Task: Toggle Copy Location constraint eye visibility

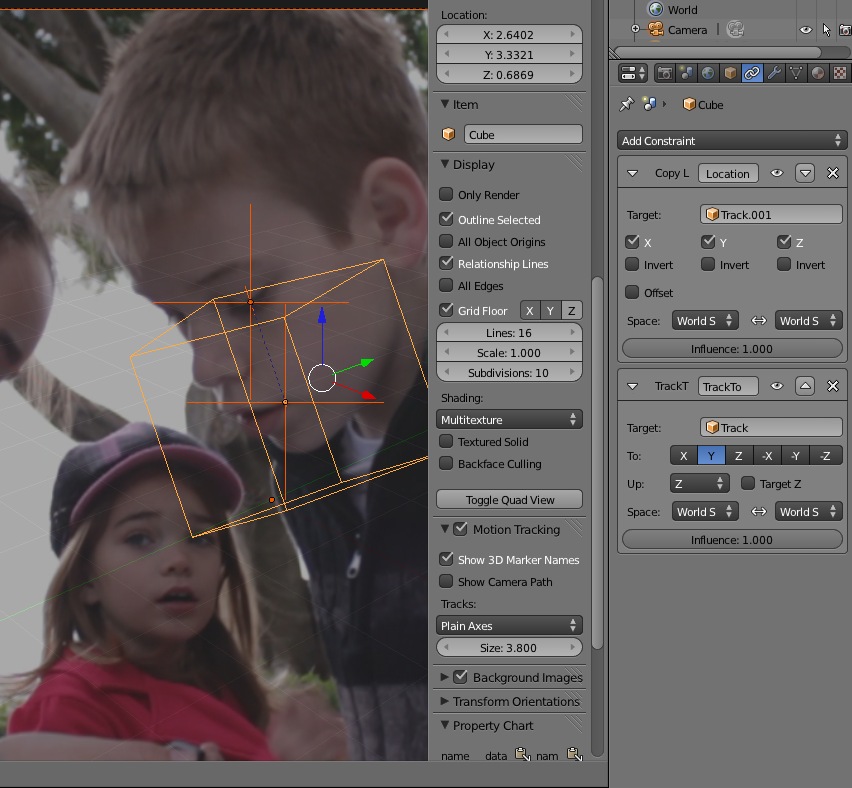Action: tap(777, 173)
